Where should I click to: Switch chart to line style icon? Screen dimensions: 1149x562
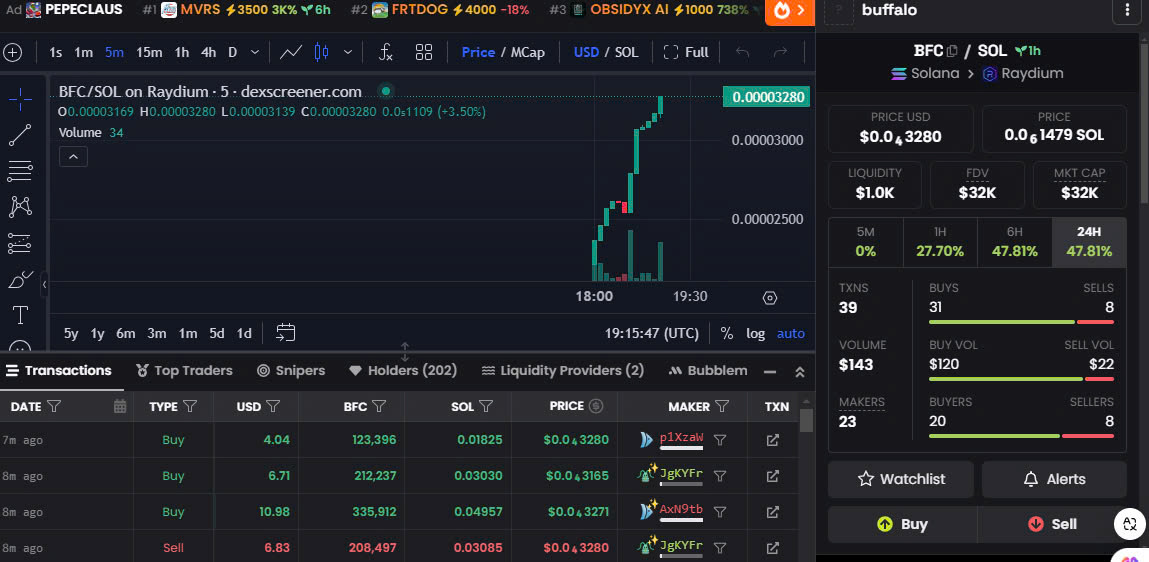[x=291, y=53]
